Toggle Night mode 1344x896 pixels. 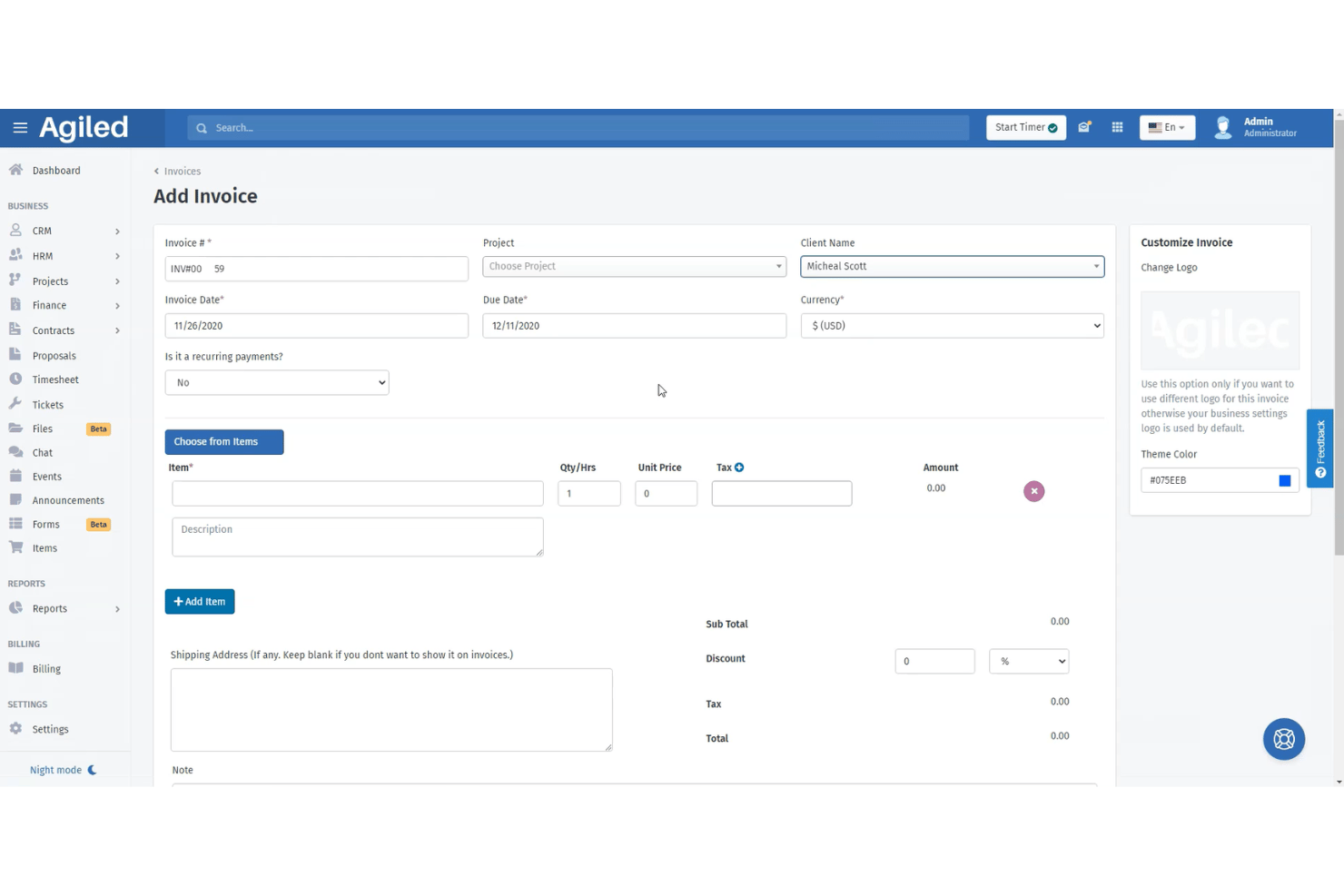pos(63,770)
